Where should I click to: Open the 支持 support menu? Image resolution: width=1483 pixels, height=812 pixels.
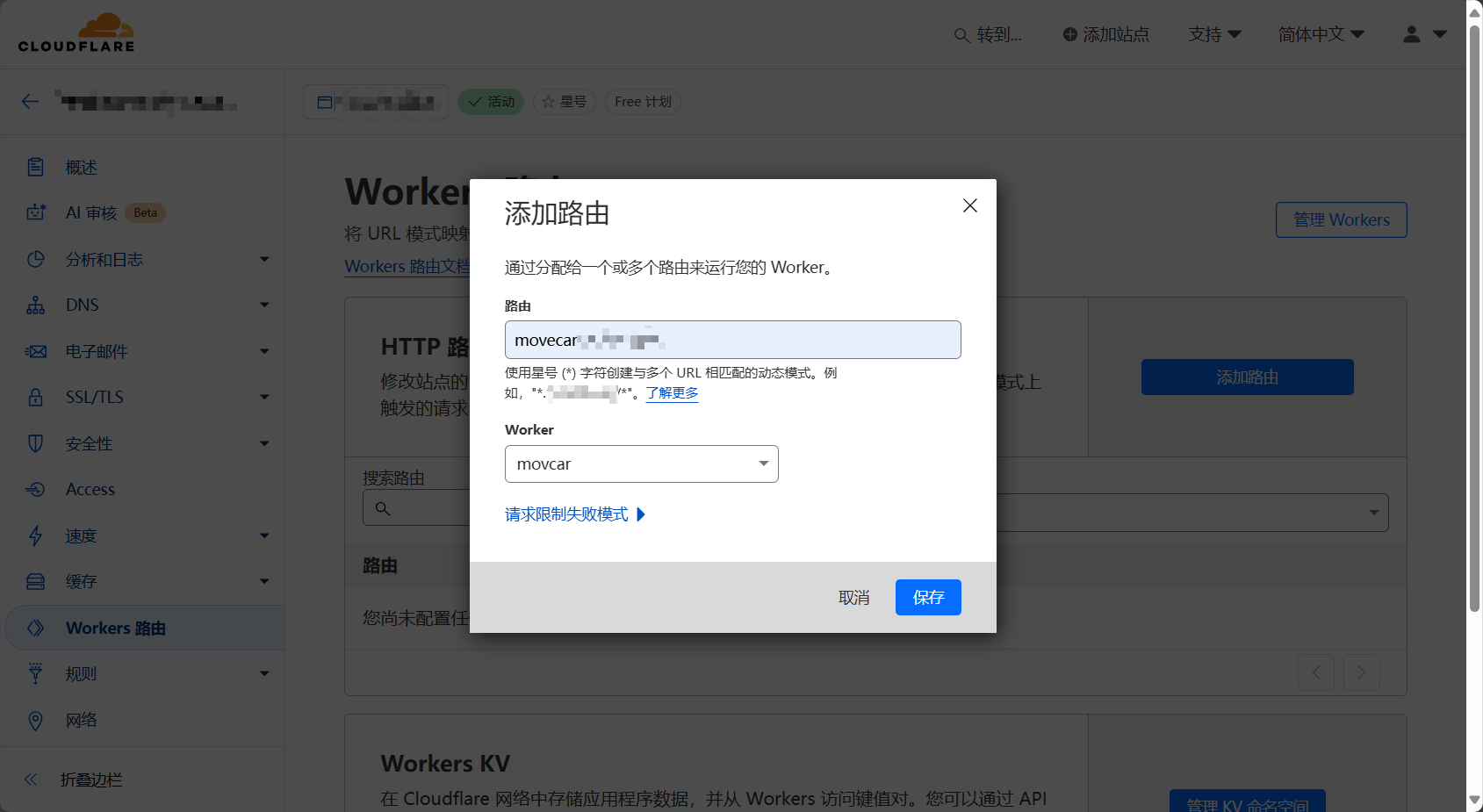coord(1214,34)
